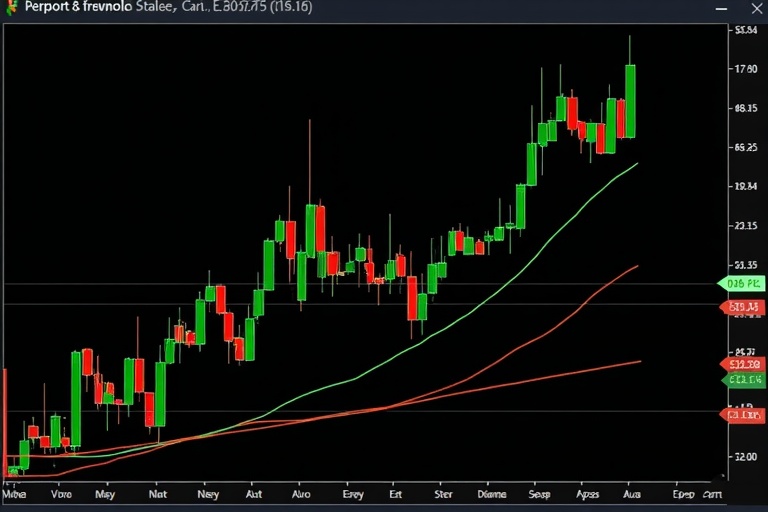768x512 pixels.
Task: Click the red price tag just above the lower green tag
Action: [x=743, y=365]
